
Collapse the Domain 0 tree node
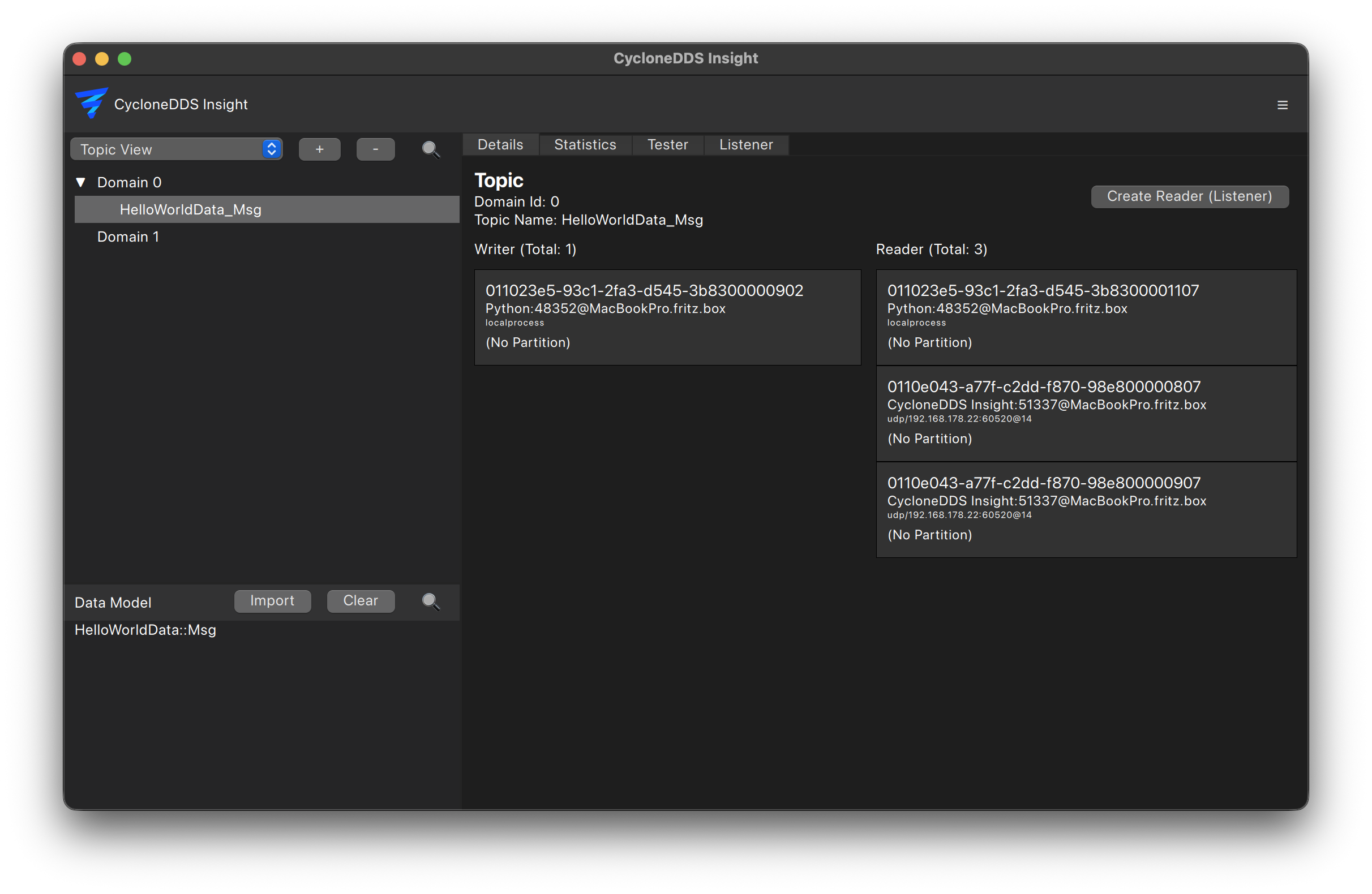82,183
